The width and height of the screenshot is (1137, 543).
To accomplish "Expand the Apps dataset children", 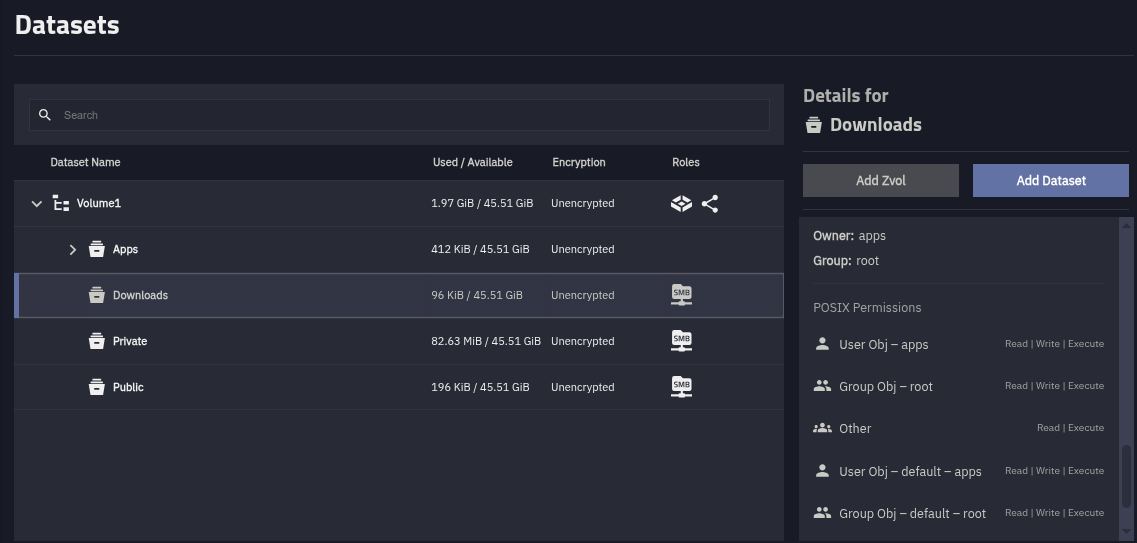I will click(x=72, y=250).
